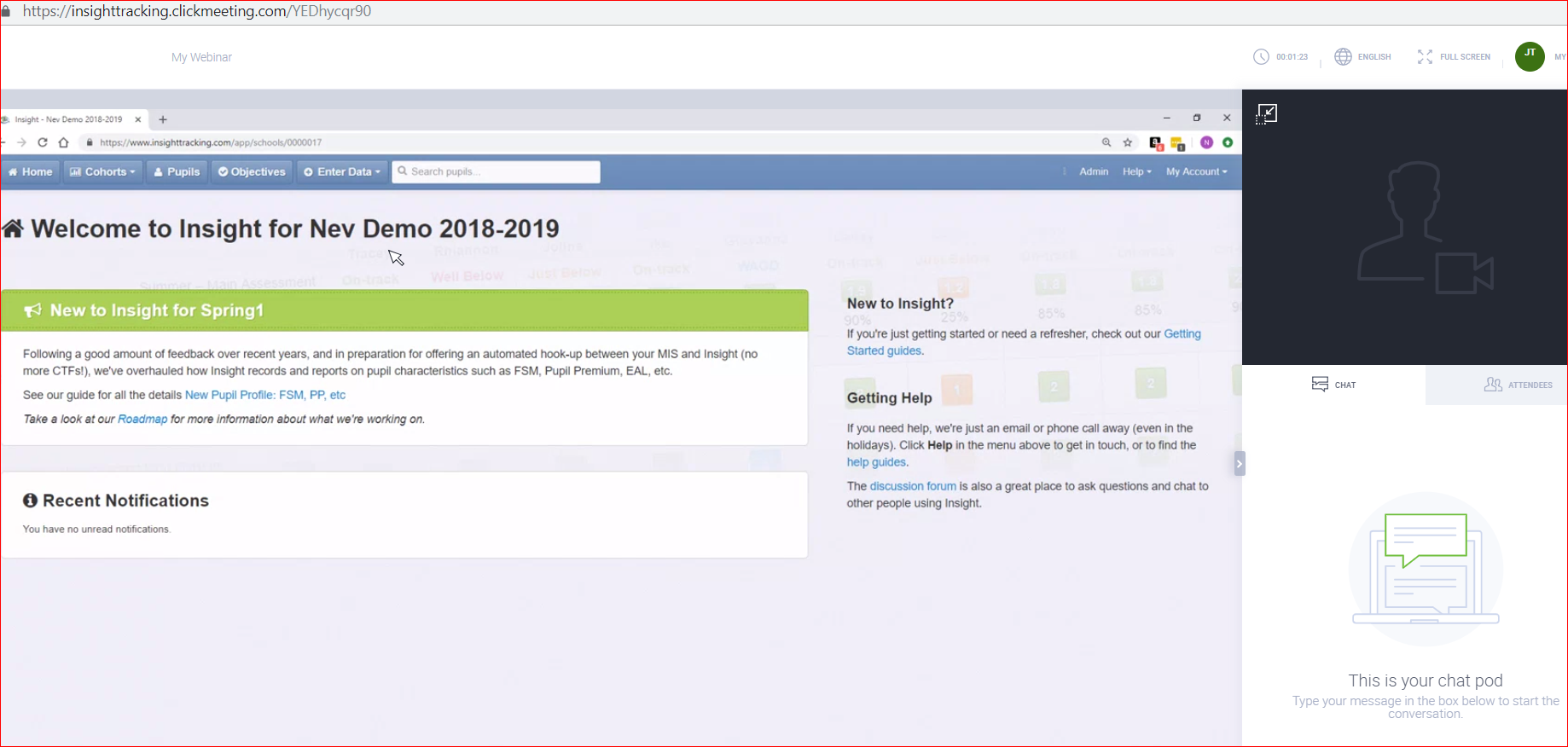This screenshot has height=747, width=1568.
Task: Click the site lock icon beside insighttracking URL
Action: point(89,142)
